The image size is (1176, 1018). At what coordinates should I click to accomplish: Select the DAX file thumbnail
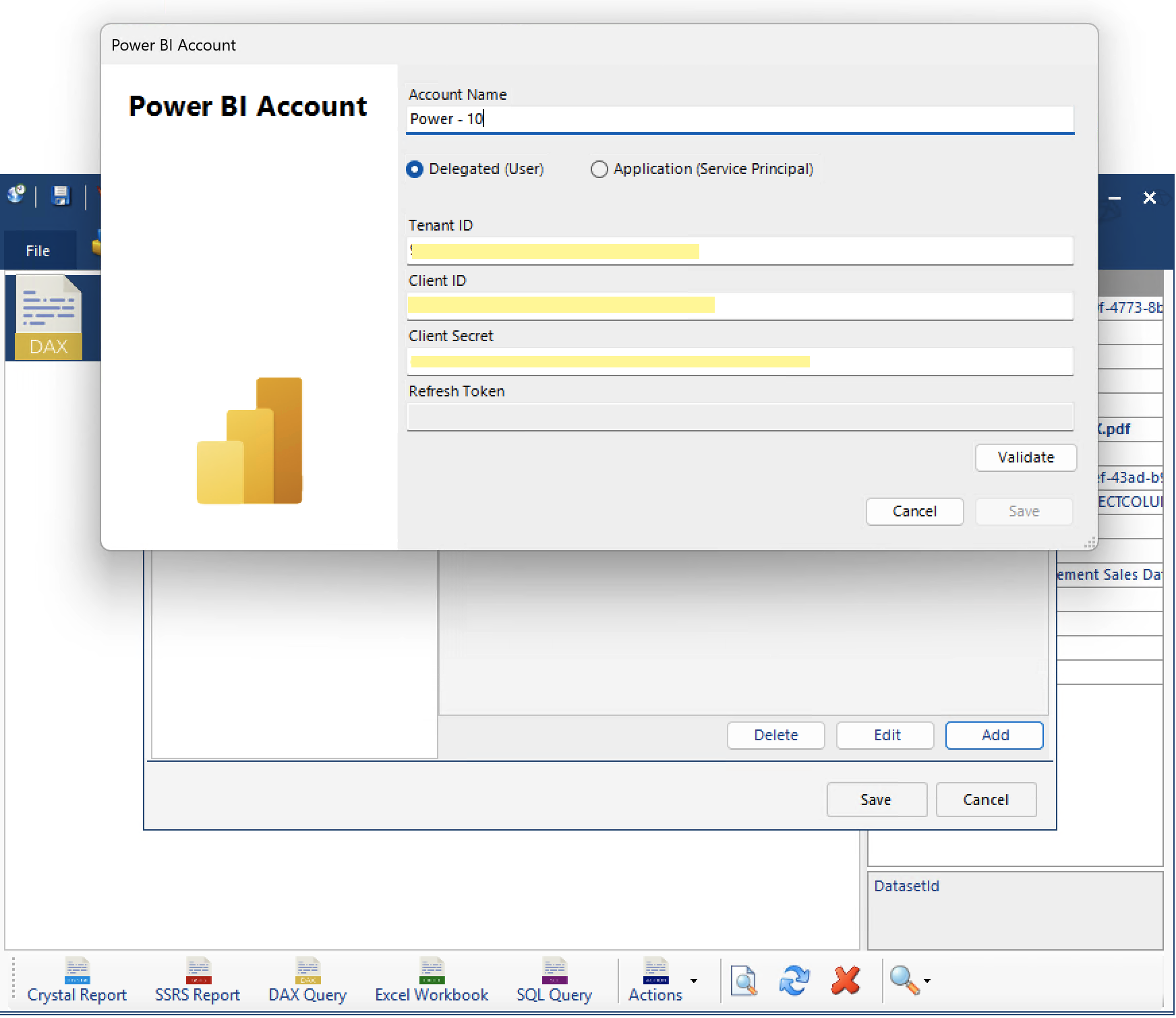click(49, 317)
